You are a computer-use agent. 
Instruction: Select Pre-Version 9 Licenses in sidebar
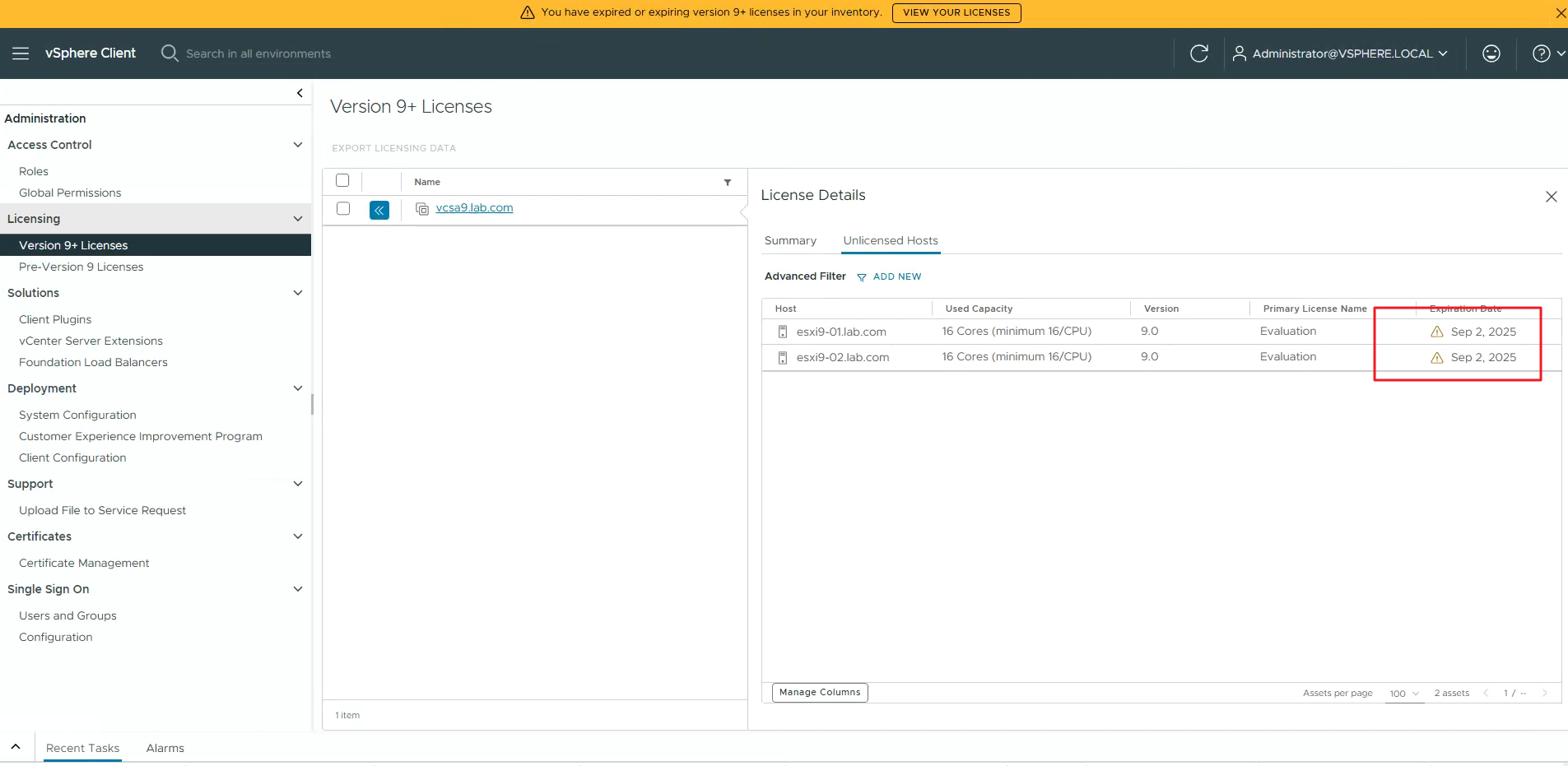(81, 267)
